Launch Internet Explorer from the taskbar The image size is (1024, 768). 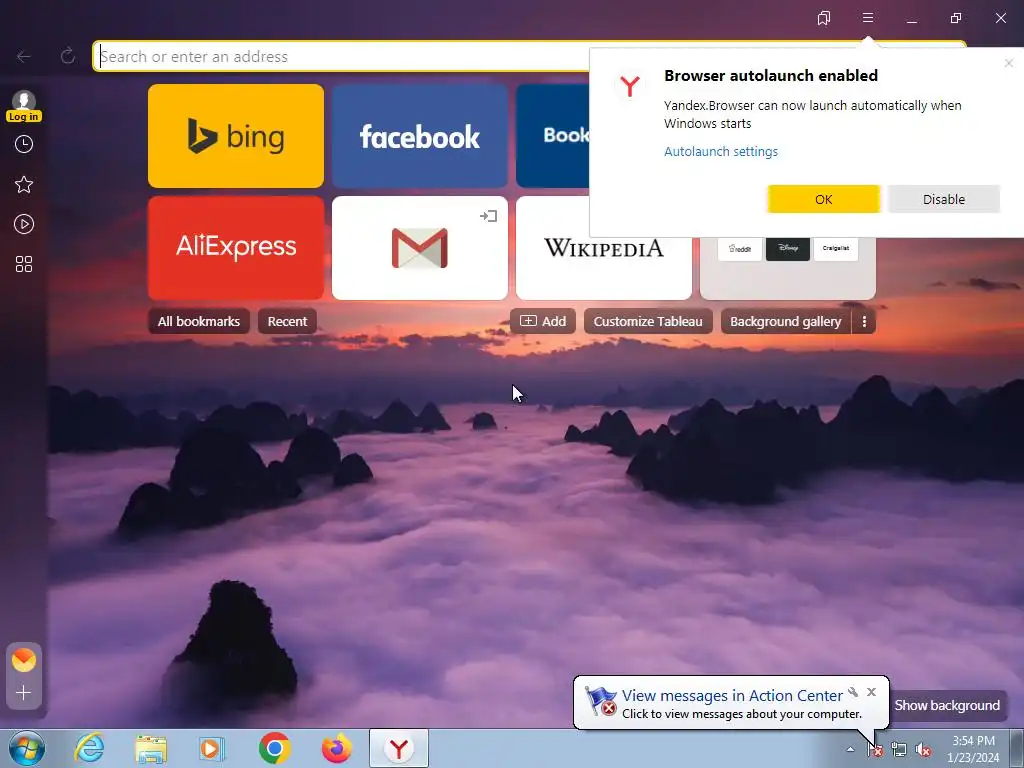[89, 748]
